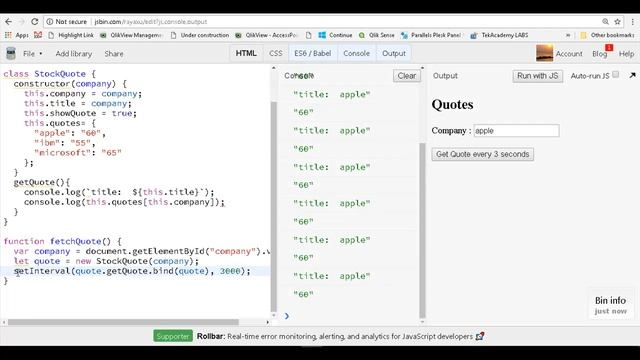Click Get Quote every 3 seconds button

tap(482, 154)
